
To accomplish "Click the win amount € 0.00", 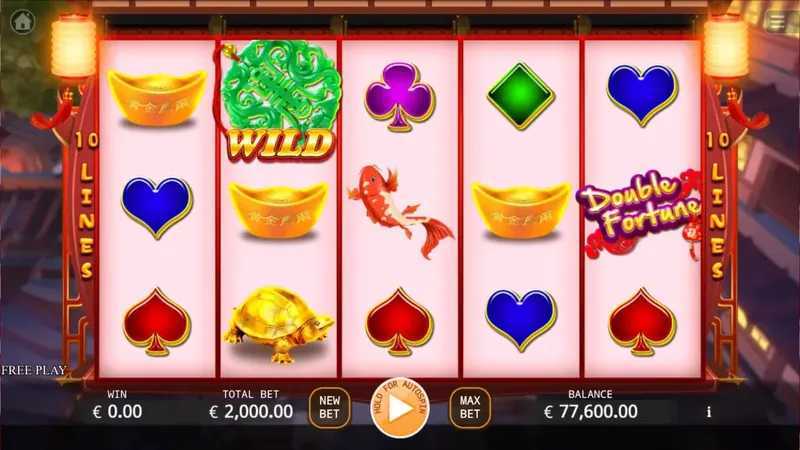I will point(117,411).
